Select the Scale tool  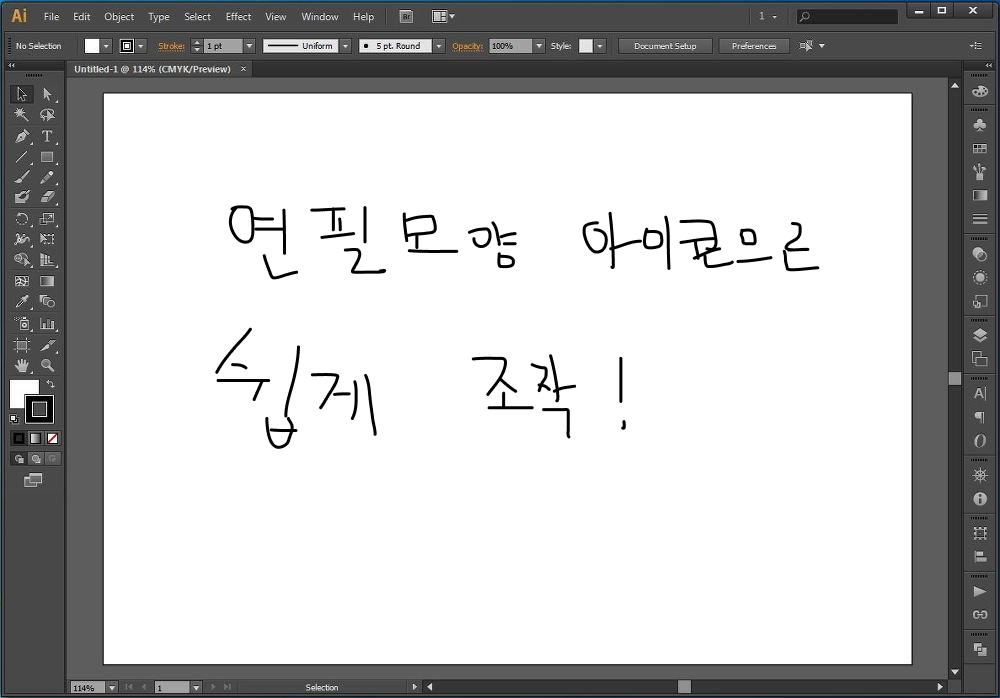[47, 219]
